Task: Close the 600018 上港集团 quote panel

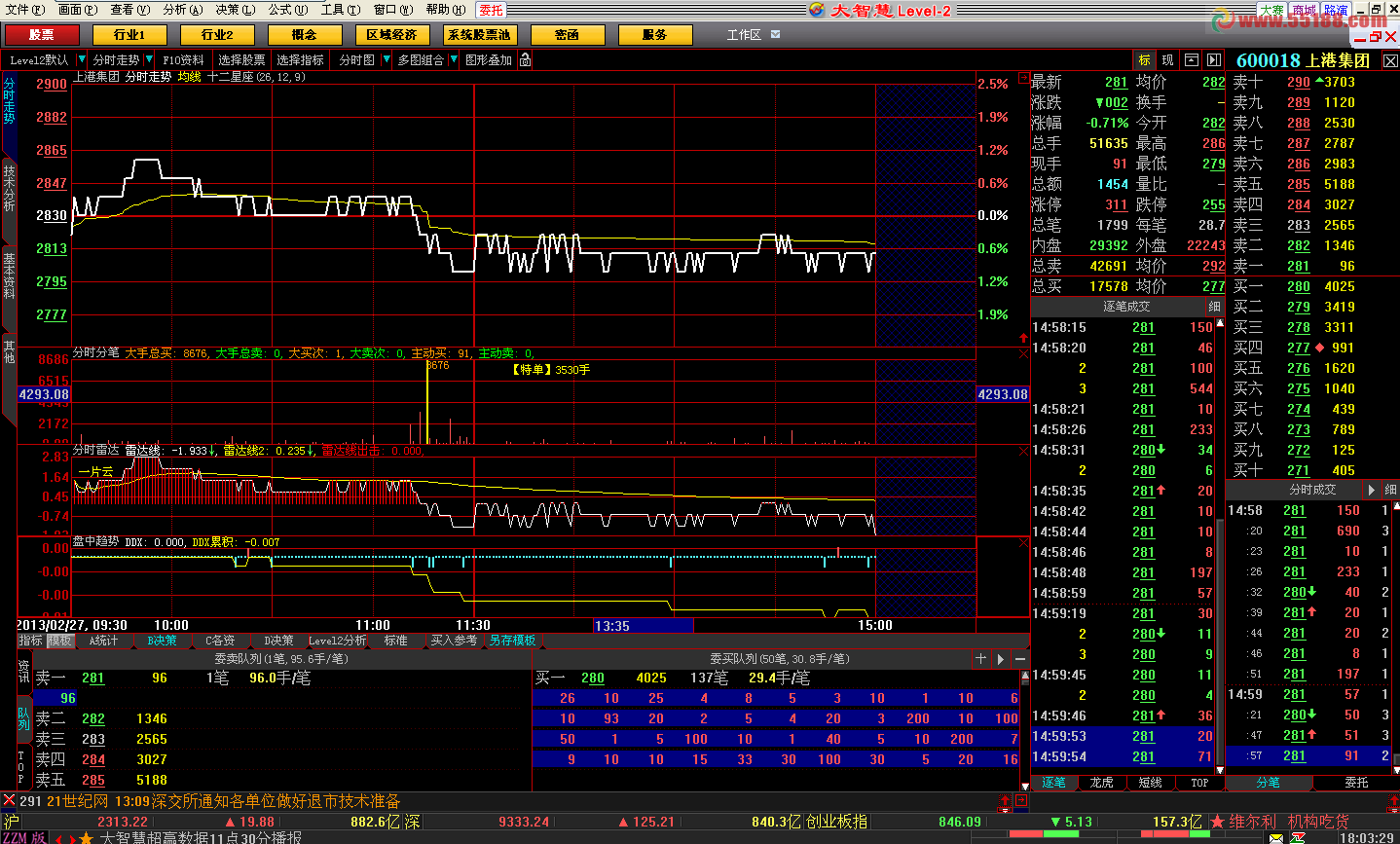Action: click(1390, 60)
